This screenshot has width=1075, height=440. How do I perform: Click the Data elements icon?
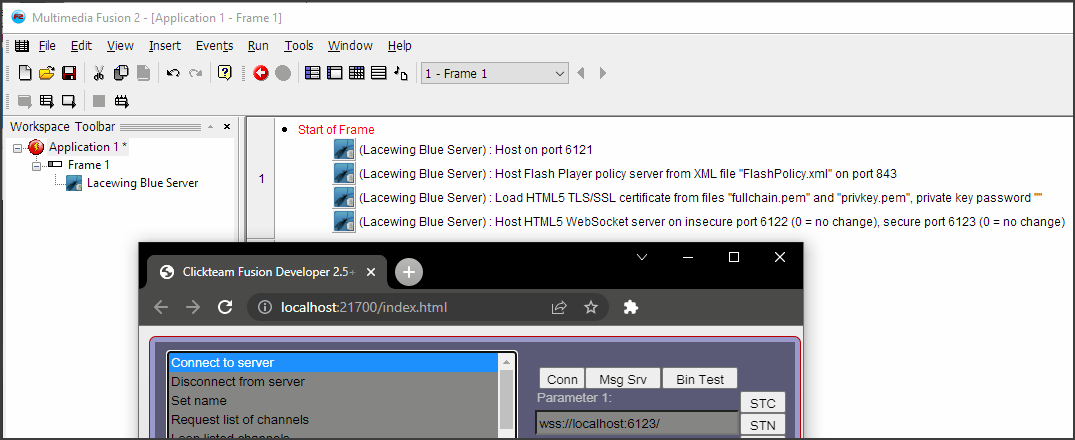tap(401, 73)
